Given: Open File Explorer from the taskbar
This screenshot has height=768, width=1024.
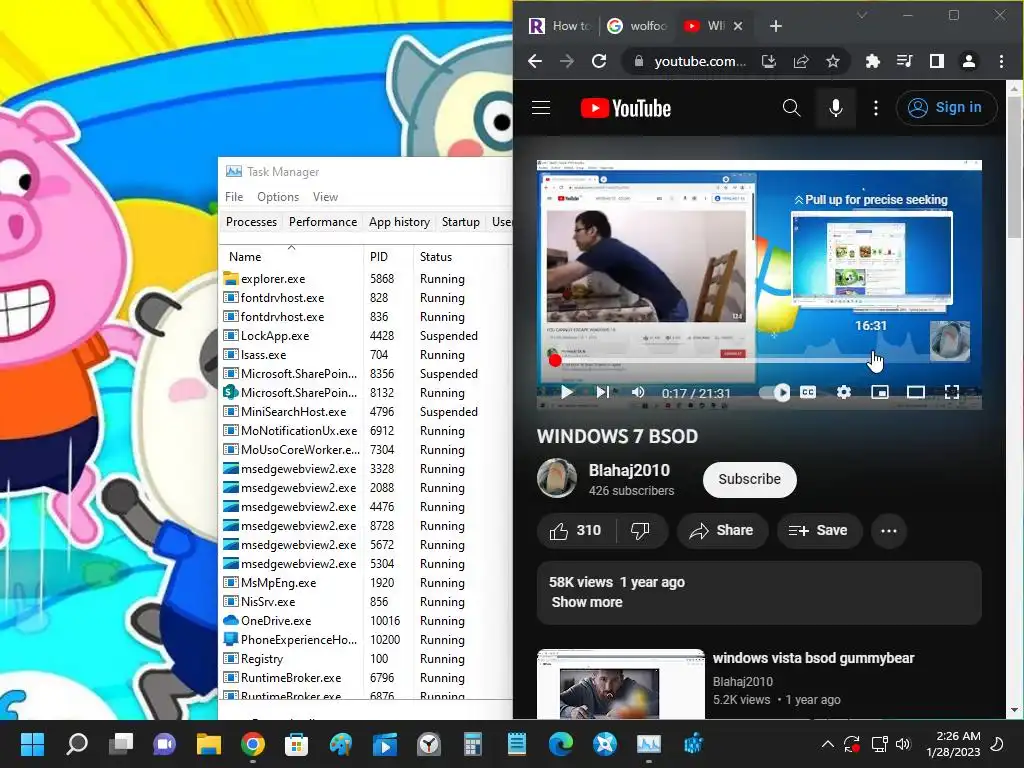Looking at the screenshot, I should [x=209, y=744].
